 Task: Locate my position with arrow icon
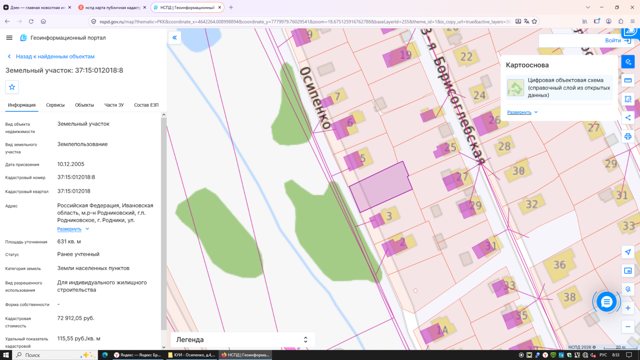tap(628, 252)
